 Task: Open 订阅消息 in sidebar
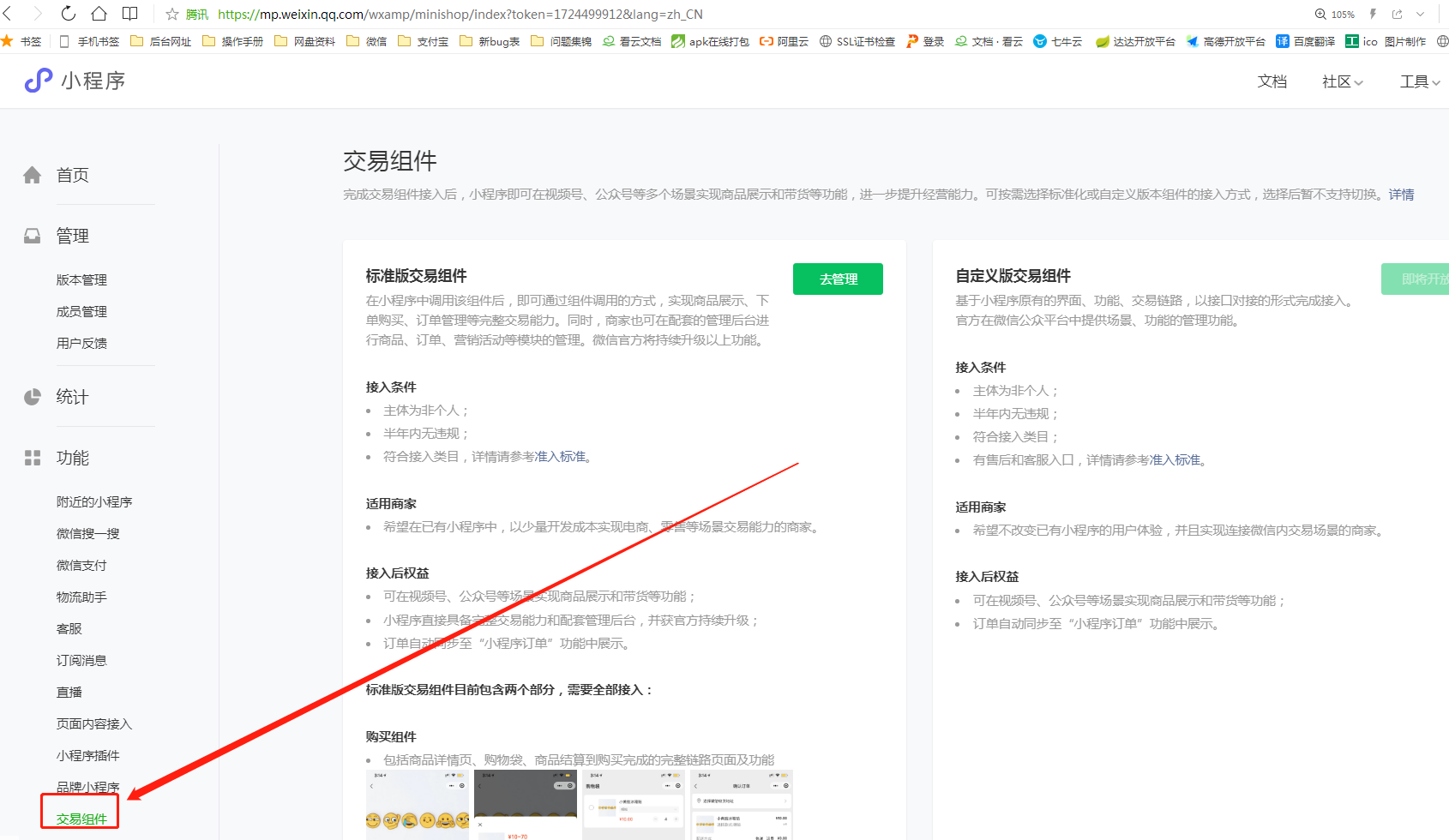(81, 660)
